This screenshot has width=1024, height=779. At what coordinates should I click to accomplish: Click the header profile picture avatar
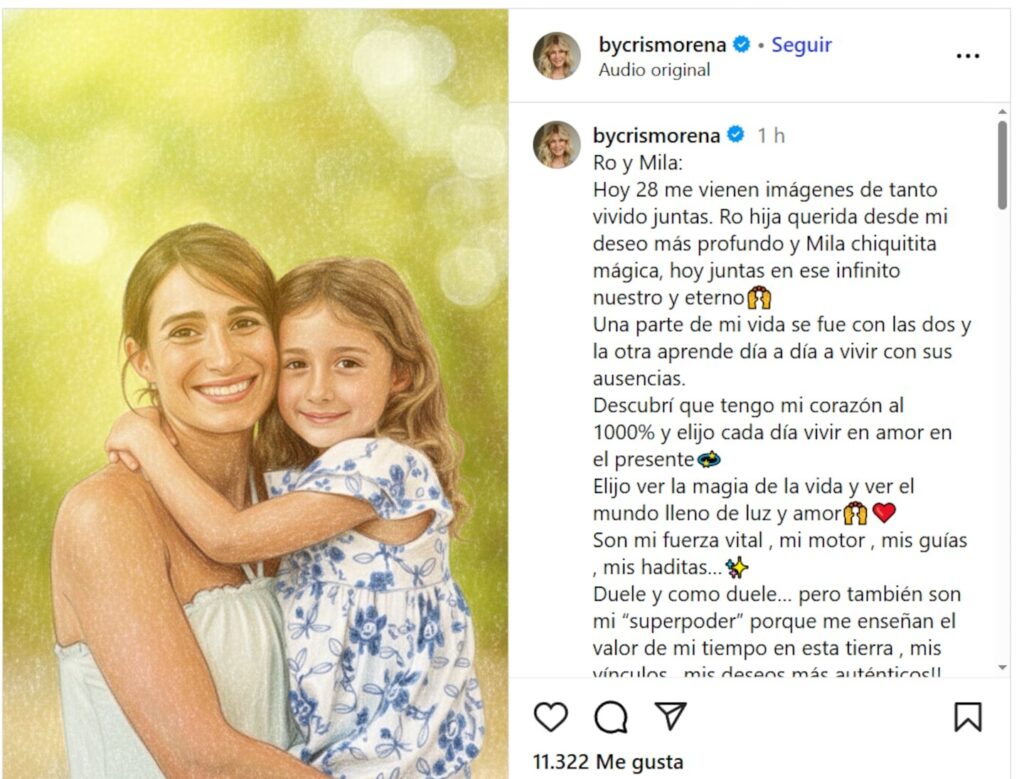(556, 56)
